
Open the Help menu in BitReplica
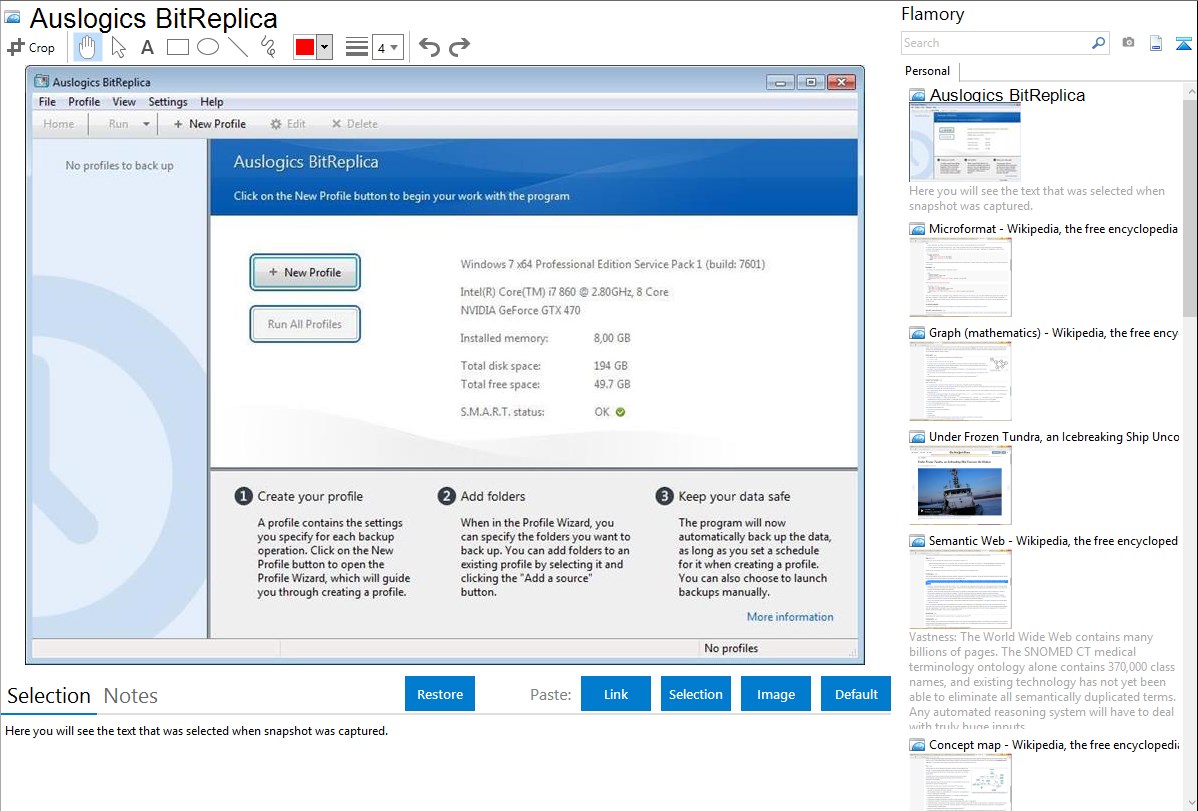[212, 102]
